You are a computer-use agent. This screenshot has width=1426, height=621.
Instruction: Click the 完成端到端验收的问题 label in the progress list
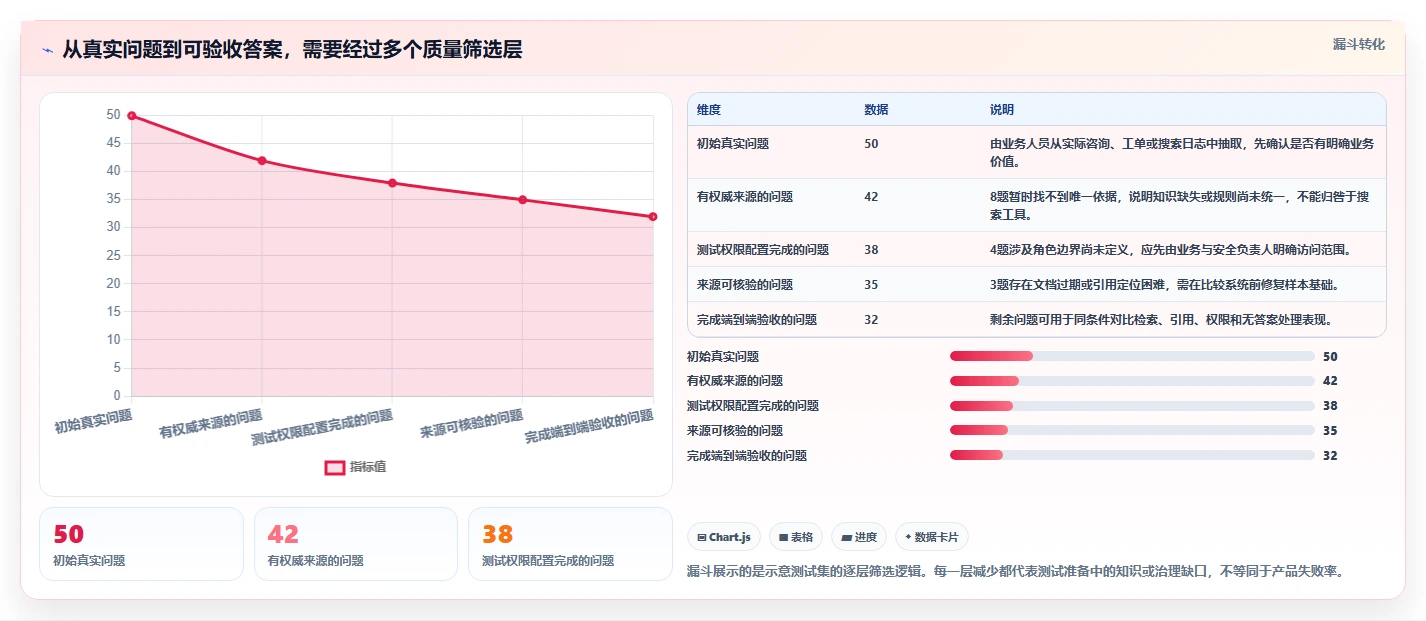(x=747, y=456)
